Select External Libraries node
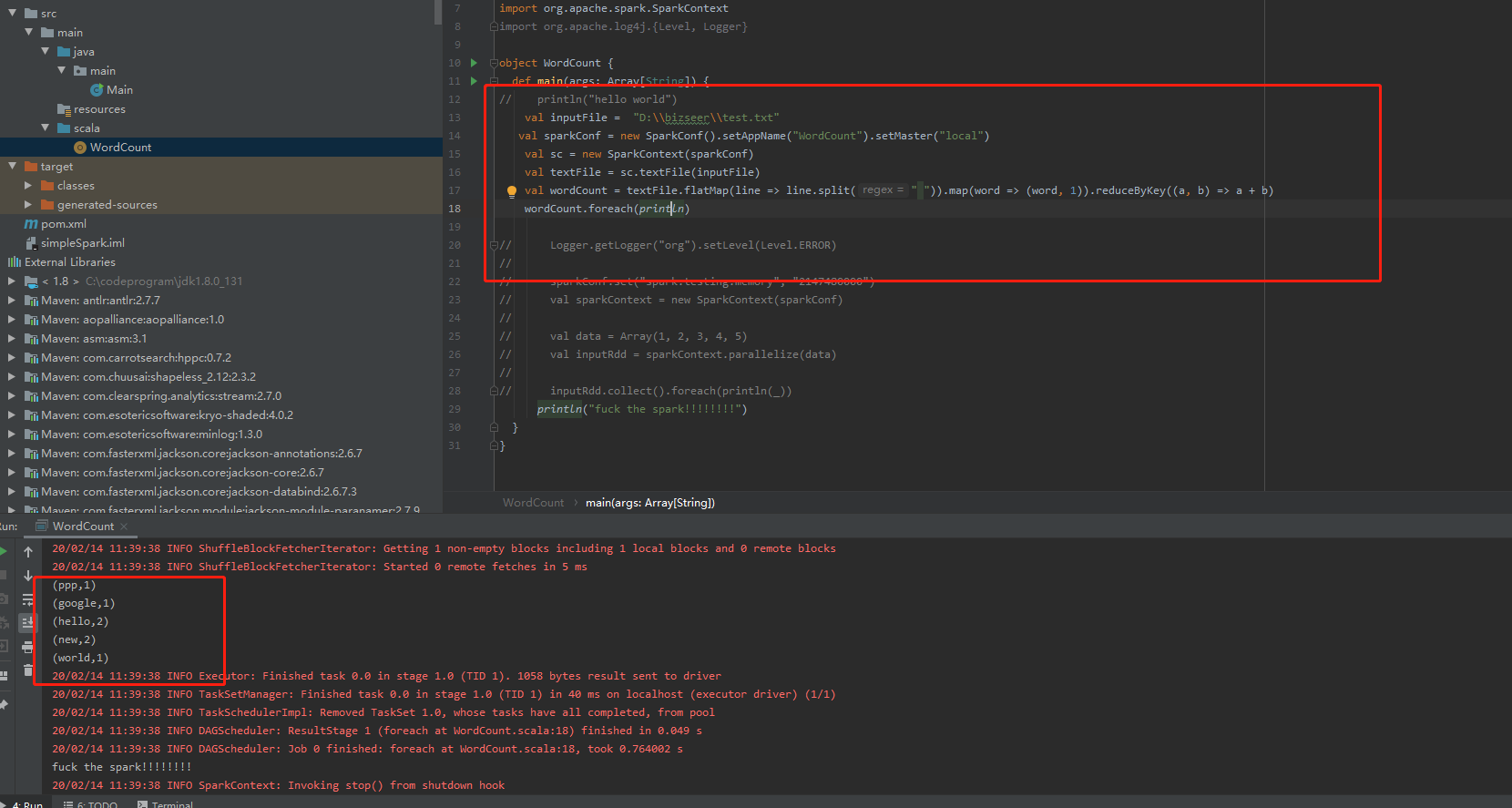Viewport: 1512px width, 808px height. (x=62, y=261)
